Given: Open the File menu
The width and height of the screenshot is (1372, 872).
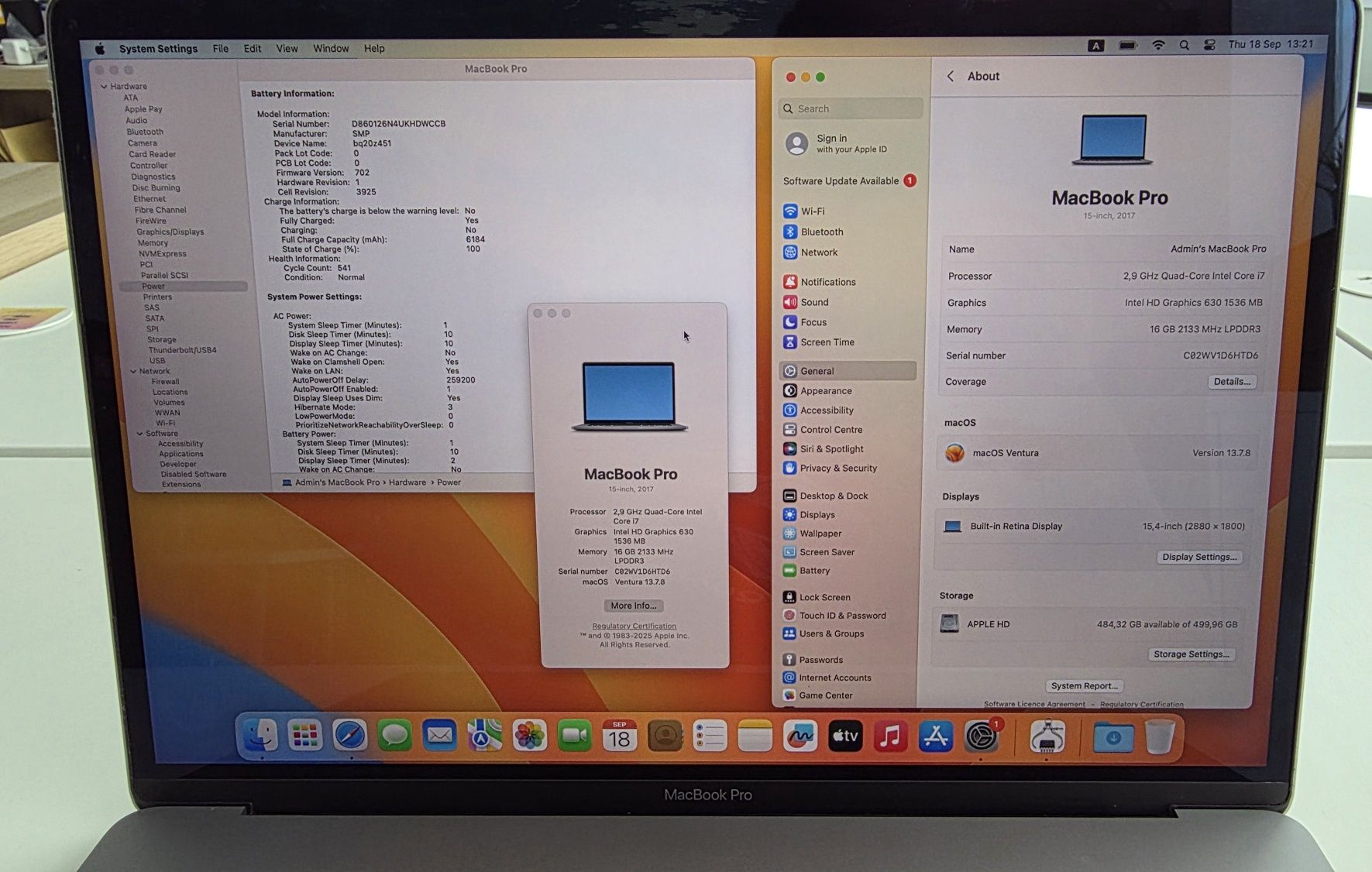Looking at the screenshot, I should click(x=220, y=49).
